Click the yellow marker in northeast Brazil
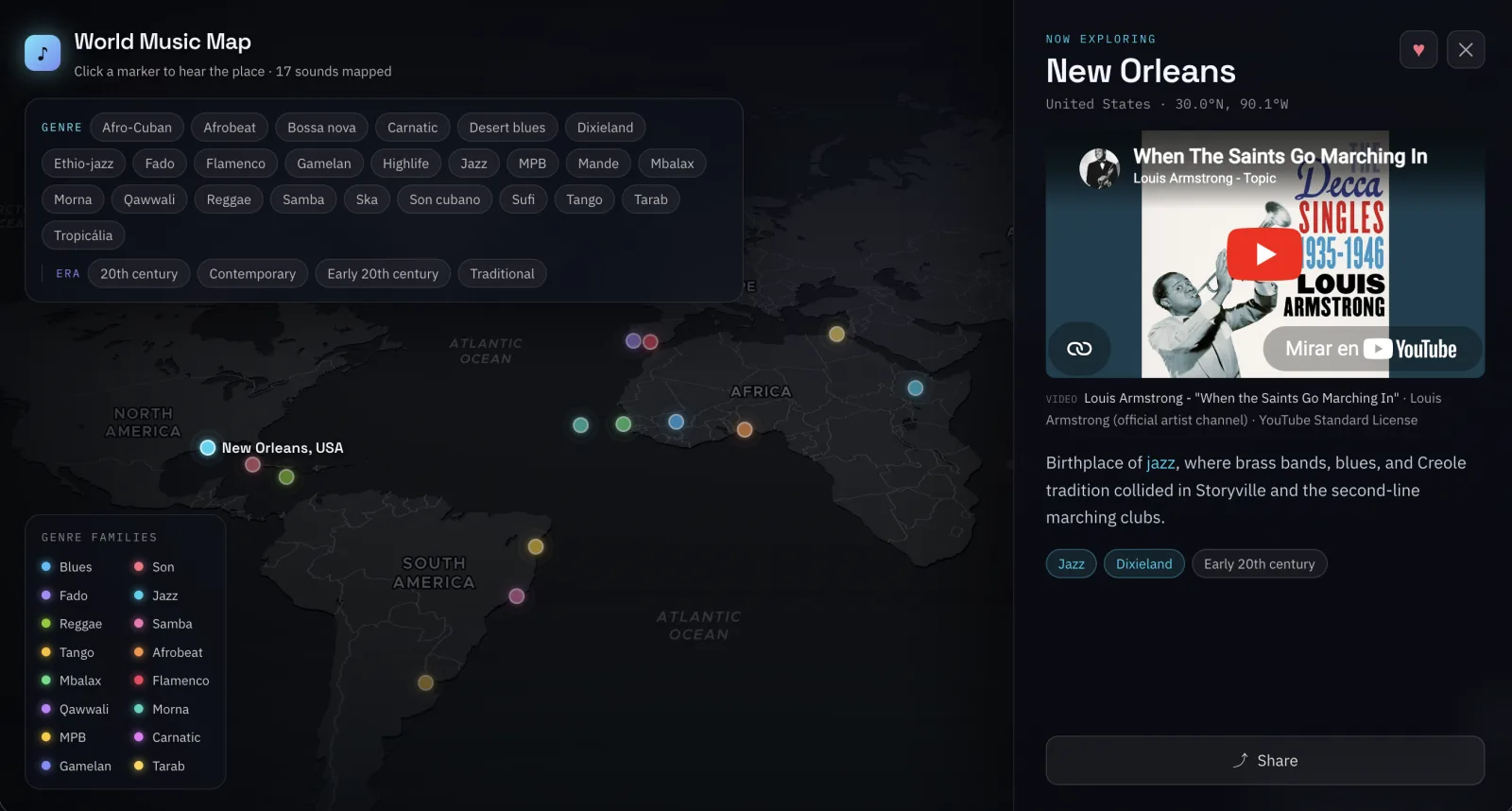1512x811 pixels. (536, 546)
